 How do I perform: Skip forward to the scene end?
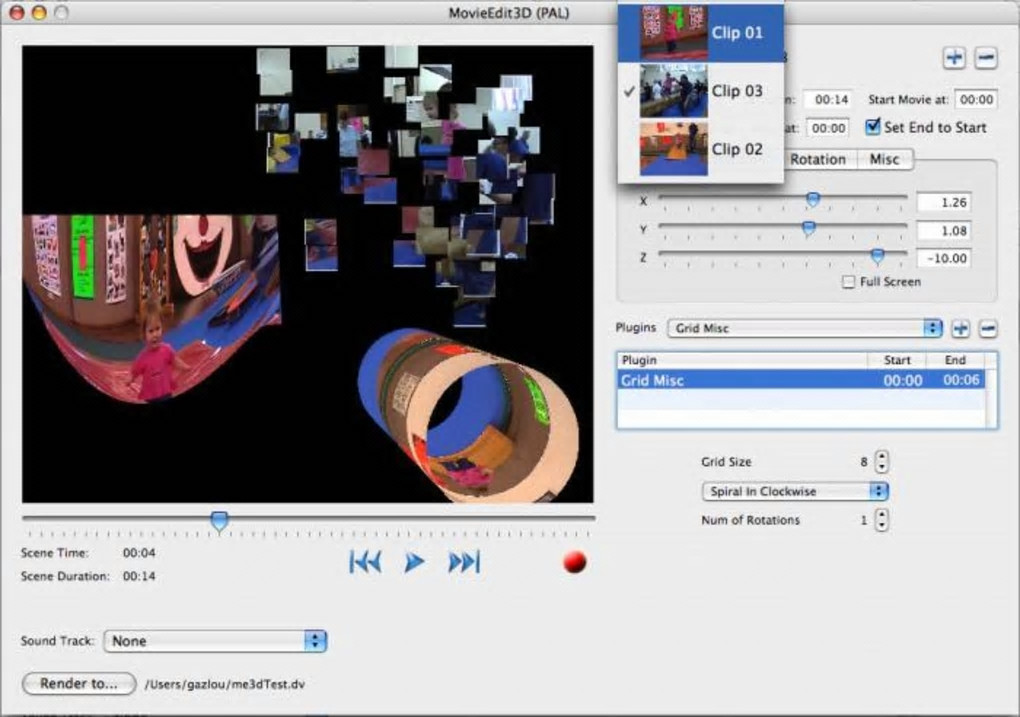464,563
